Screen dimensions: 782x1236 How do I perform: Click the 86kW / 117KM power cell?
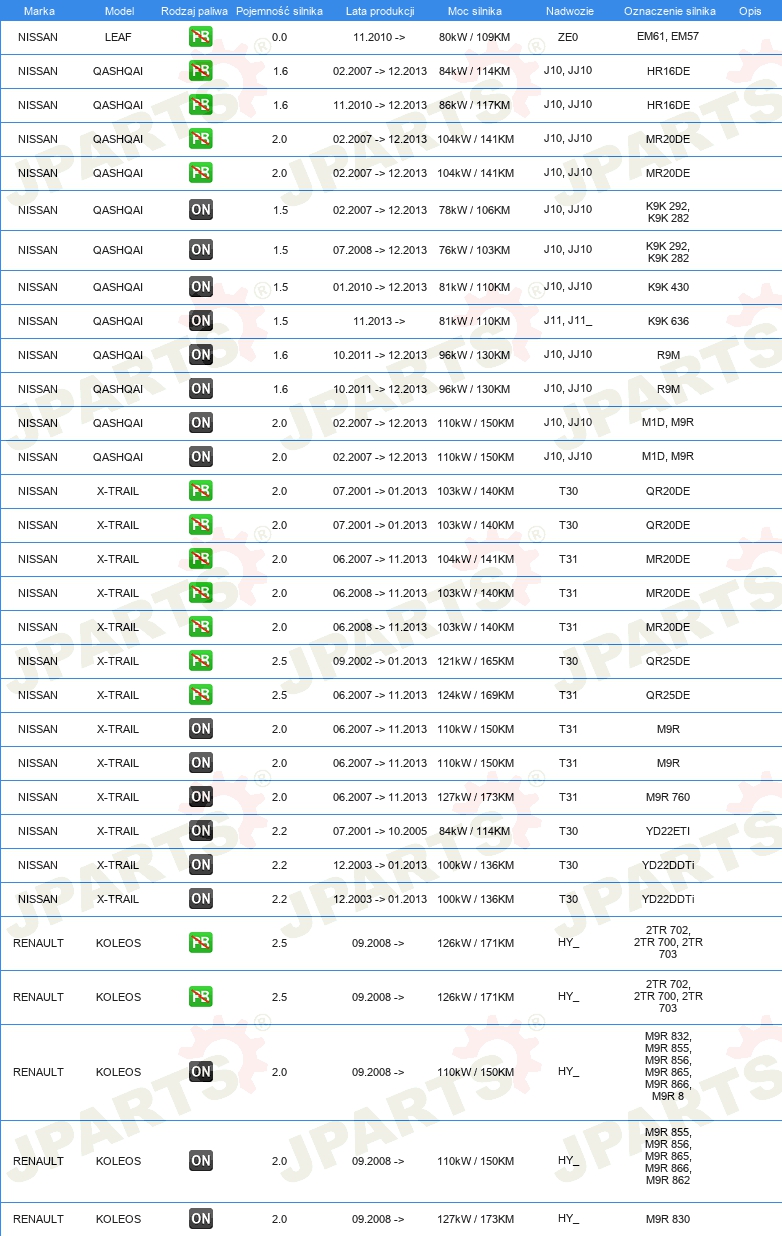click(475, 105)
